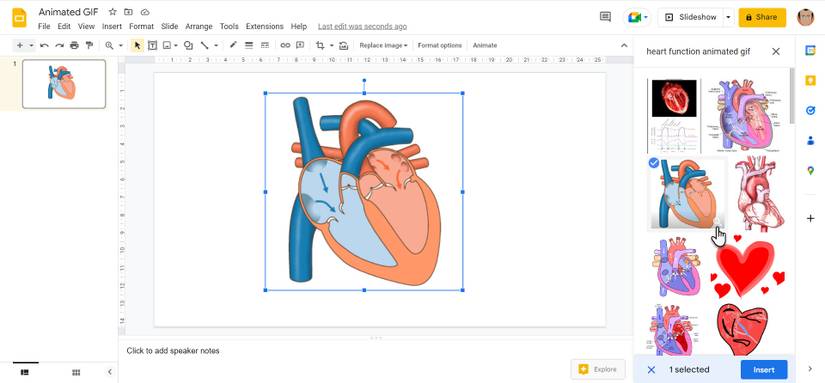
Task: Click the Share button
Action: (762, 17)
